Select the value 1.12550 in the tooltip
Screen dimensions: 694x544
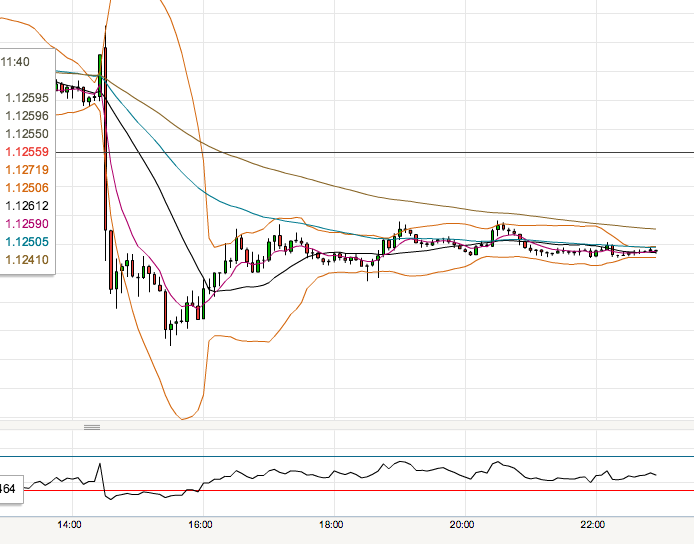[x=27, y=134]
